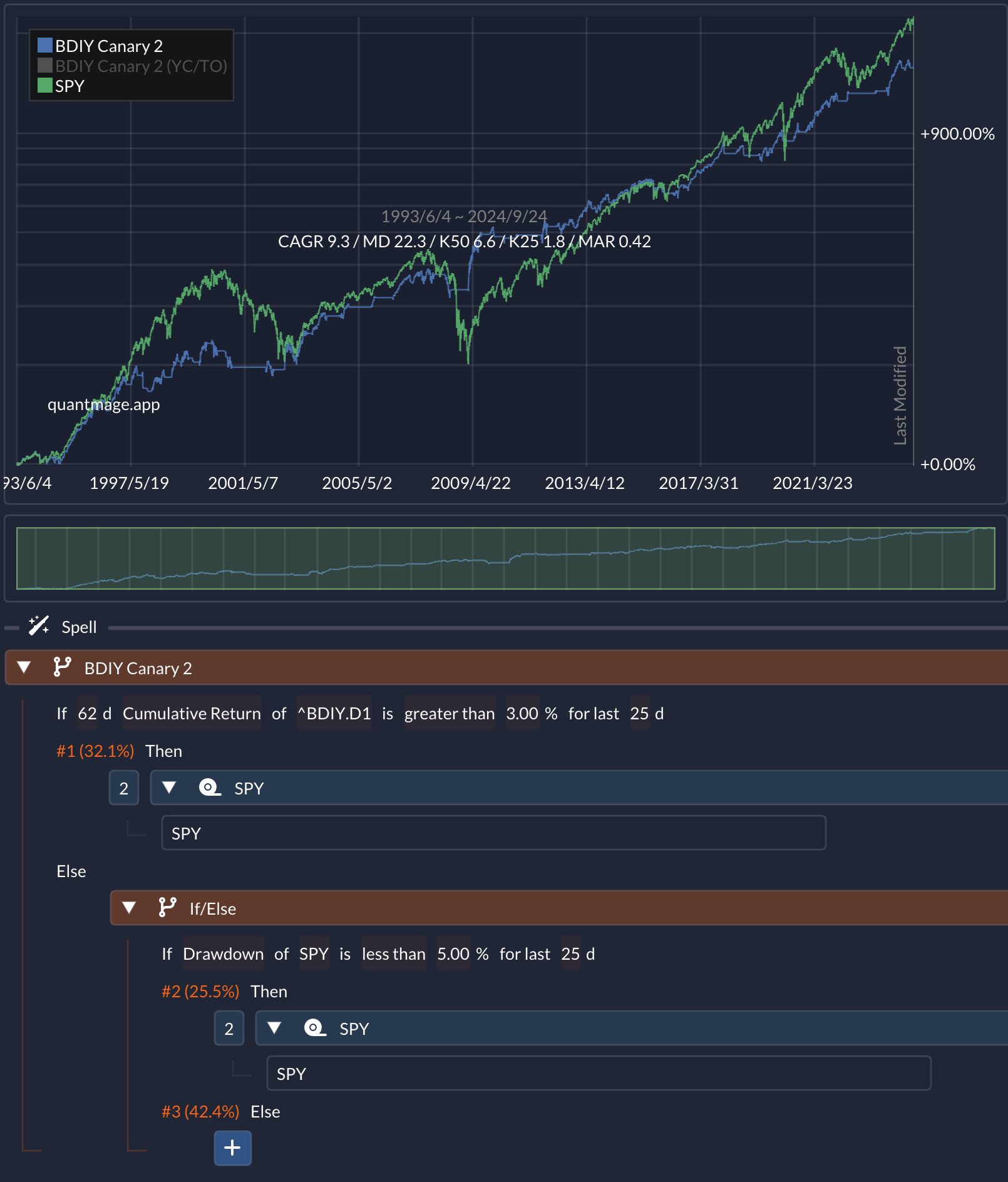
Task: Edit the 5.00 % drawdown threshold
Action: tap(453, 953)
